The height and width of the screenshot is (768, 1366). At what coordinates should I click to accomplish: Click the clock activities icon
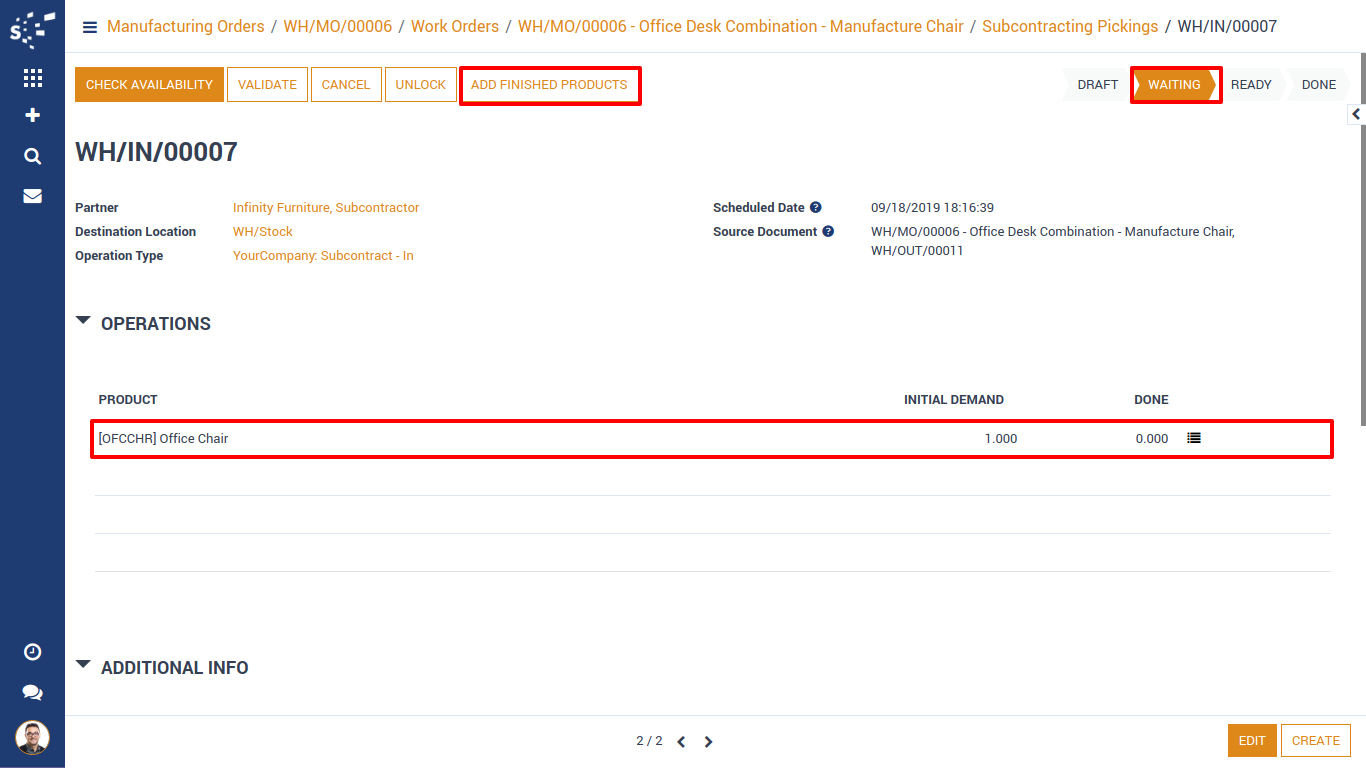pos(32,652)
